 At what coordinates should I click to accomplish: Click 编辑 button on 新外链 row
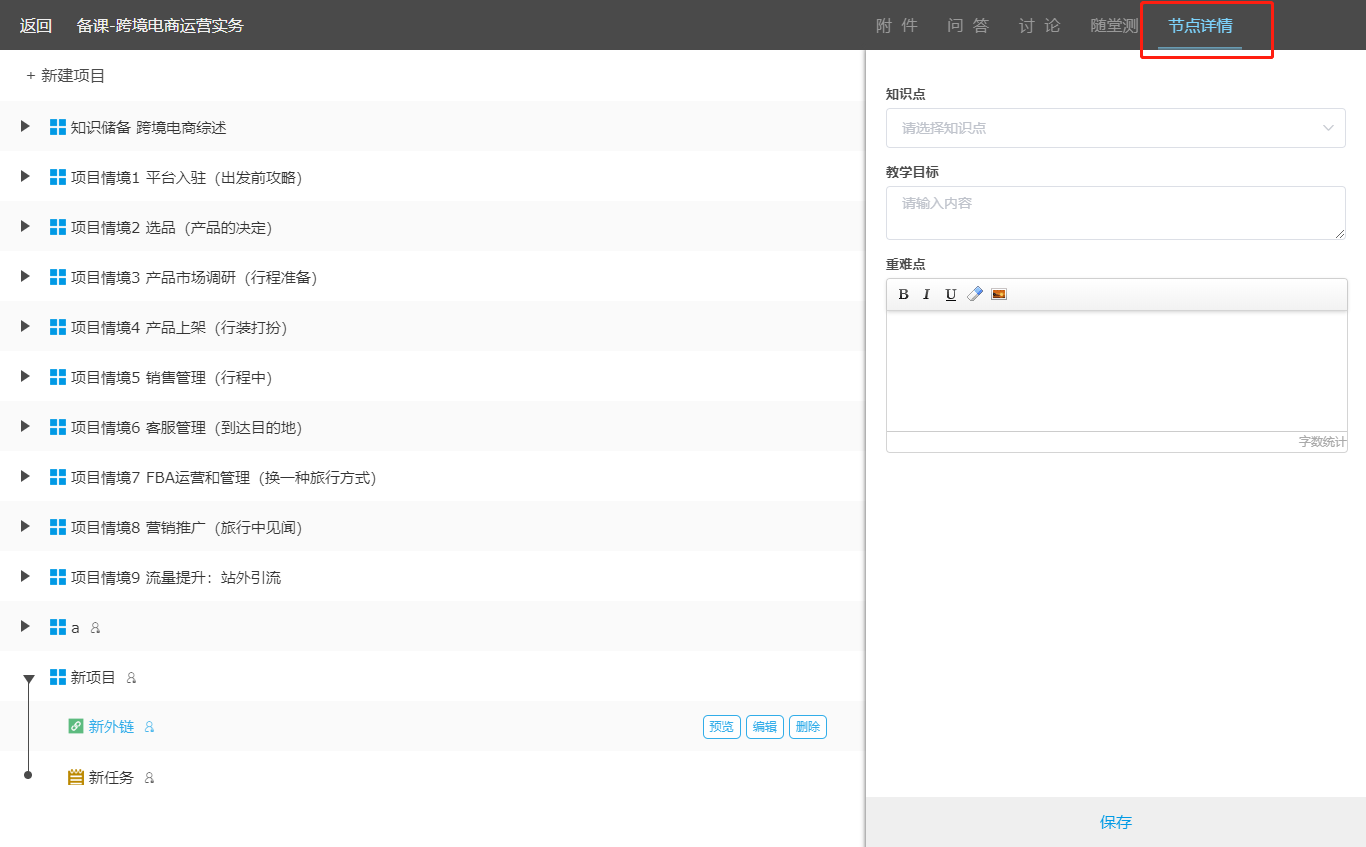(764, 727)
